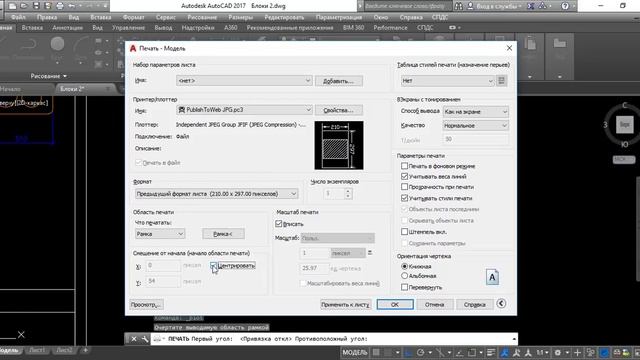Click the command line close X icon

[x=133, y=338]
